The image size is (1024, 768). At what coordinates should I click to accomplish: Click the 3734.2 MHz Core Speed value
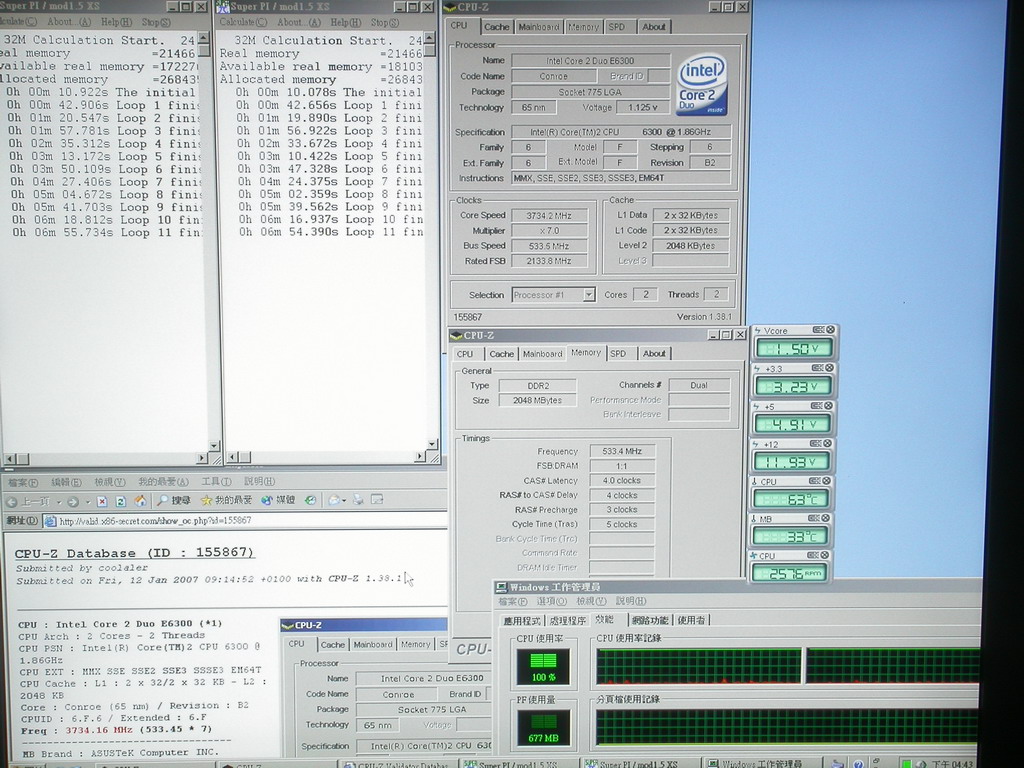point(549,216)
